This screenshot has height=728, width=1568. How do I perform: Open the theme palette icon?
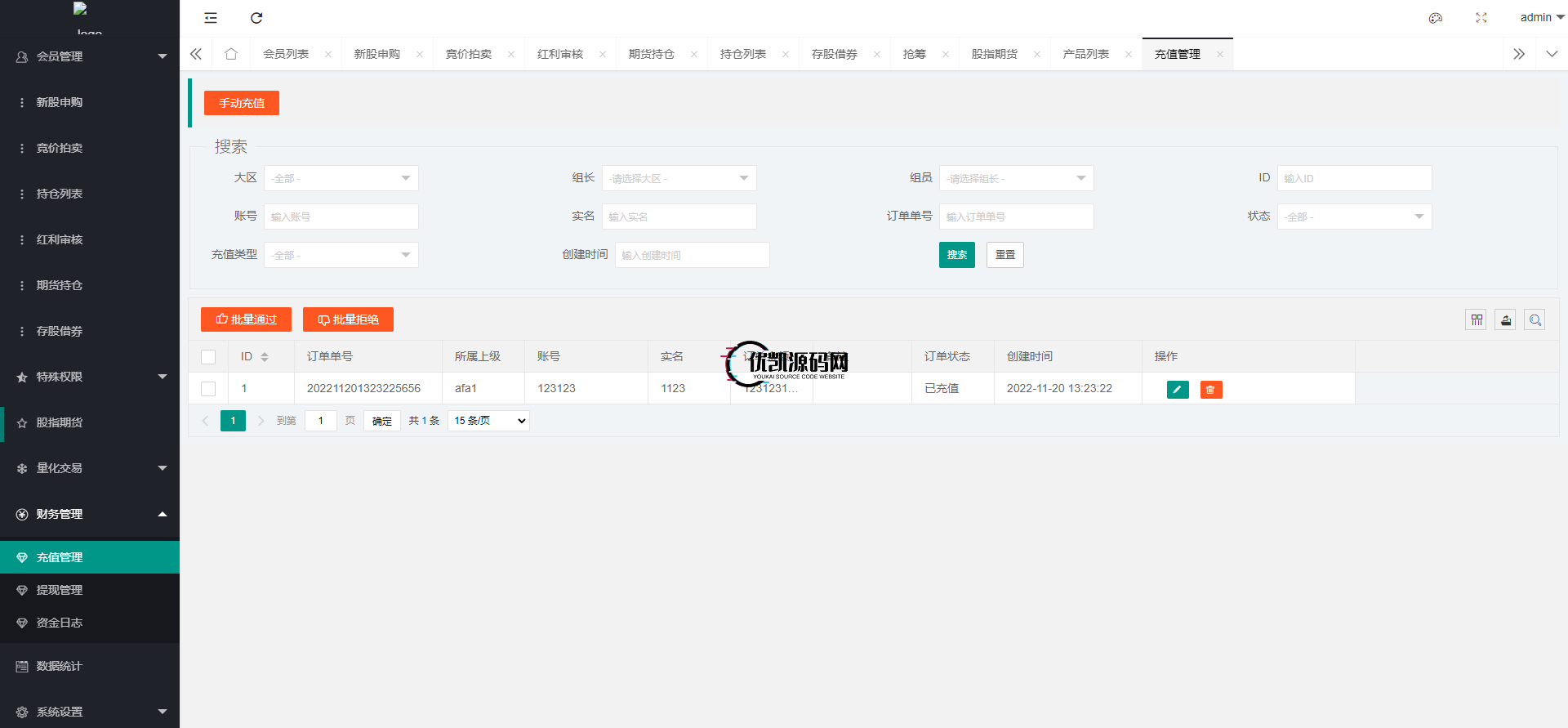1435,18
